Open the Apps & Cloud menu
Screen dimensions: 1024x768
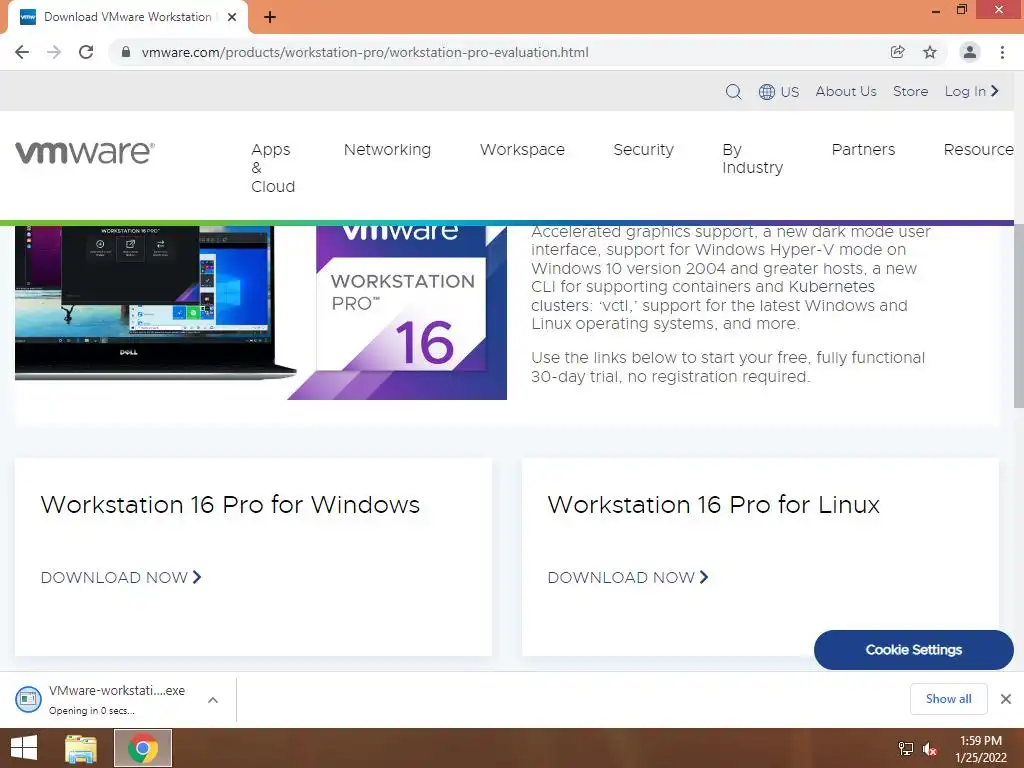(273, 168)
